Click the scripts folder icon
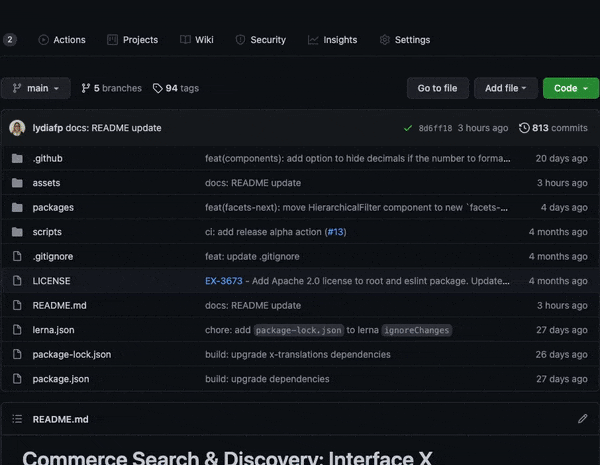The width and height of the screenshot is (600, 465). [17, 232]
